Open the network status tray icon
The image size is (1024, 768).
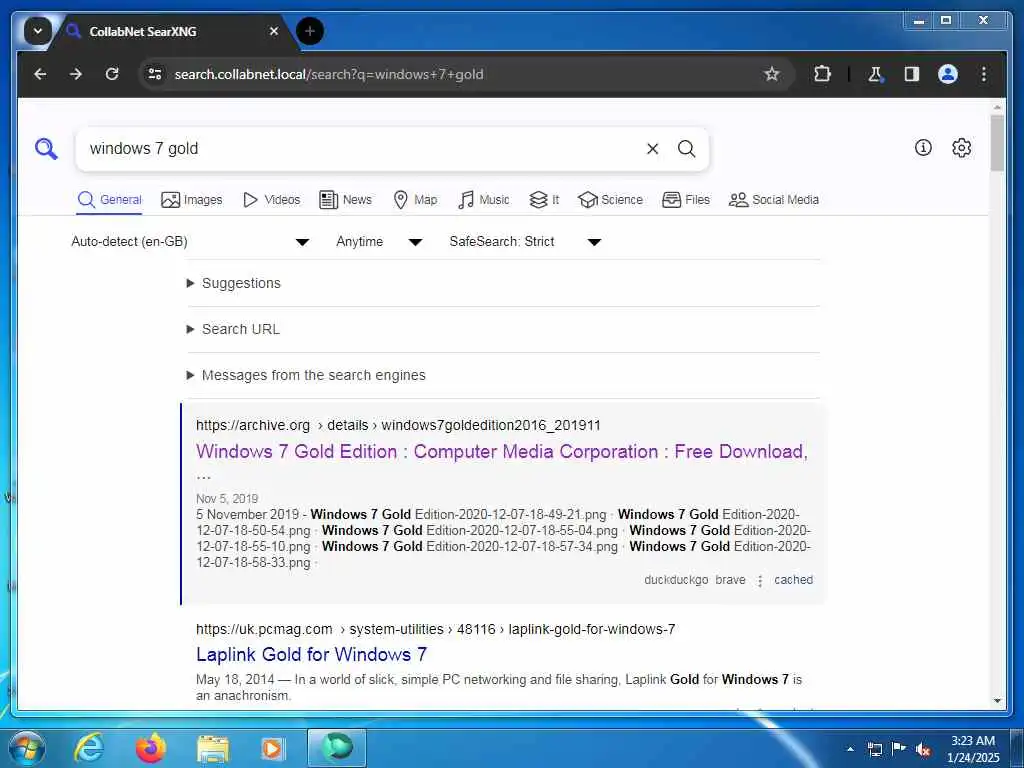874,749
